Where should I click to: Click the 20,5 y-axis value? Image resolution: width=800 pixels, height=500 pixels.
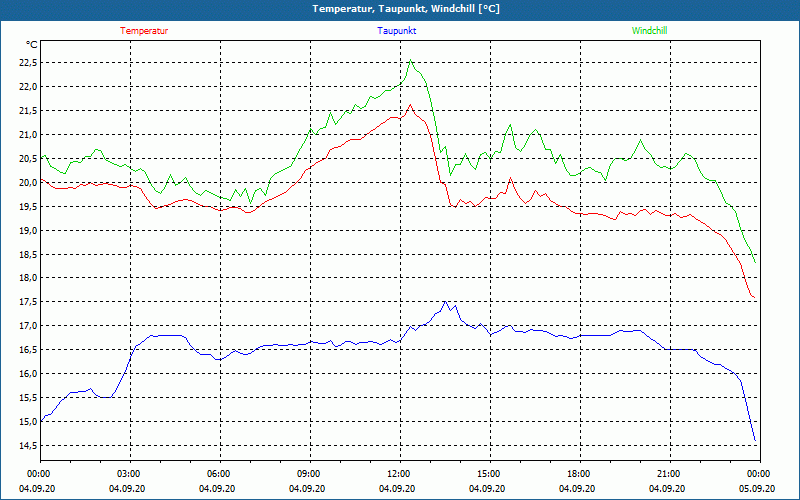(28, 159)
